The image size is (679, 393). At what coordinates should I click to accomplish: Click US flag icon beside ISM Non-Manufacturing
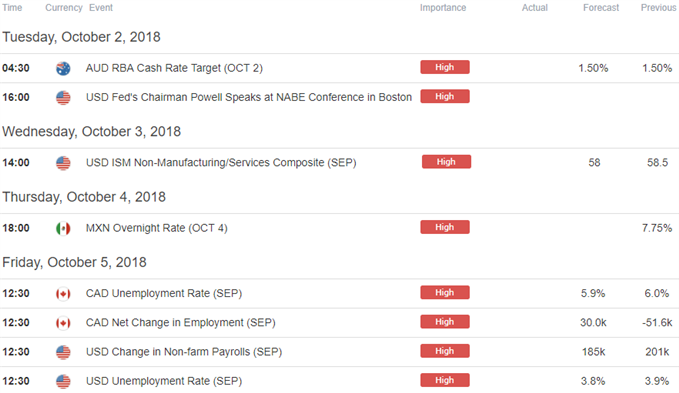pos(63,163)
